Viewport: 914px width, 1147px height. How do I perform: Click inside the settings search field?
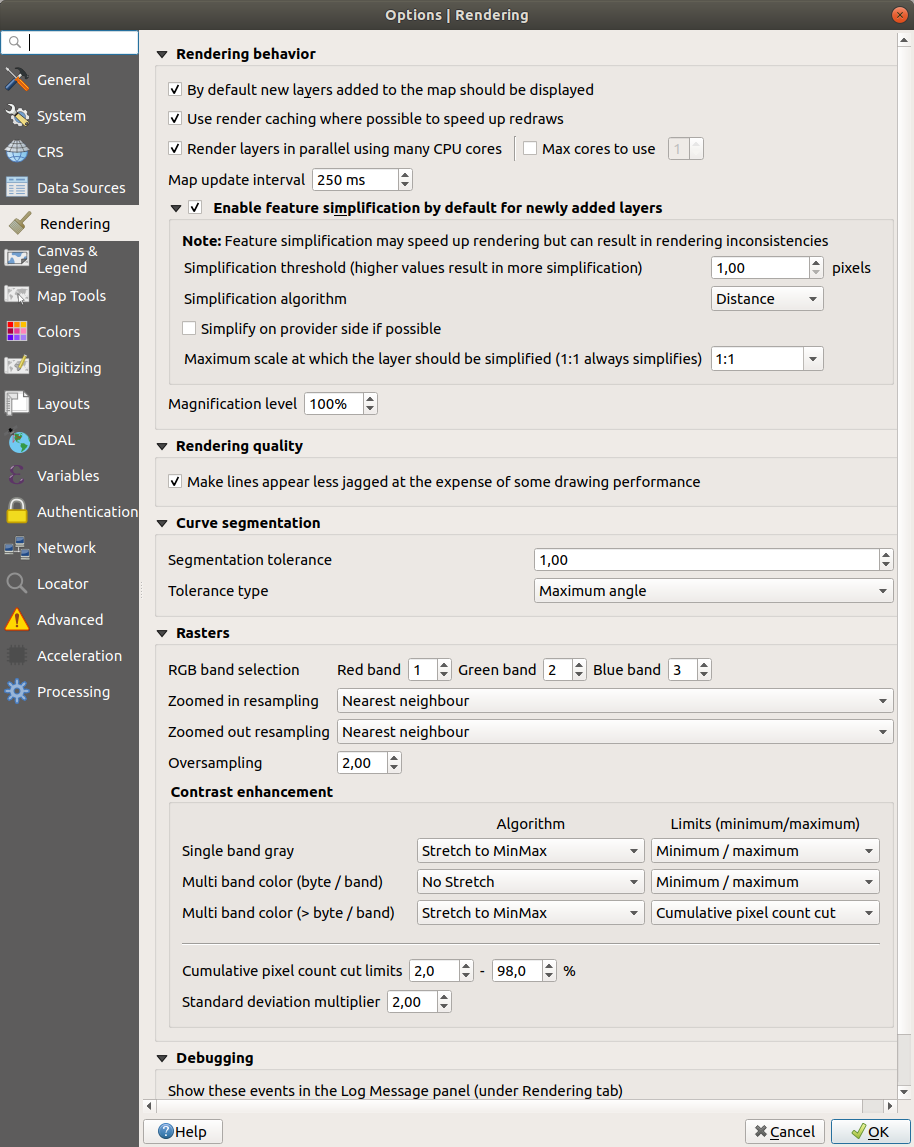pos(70,42)
